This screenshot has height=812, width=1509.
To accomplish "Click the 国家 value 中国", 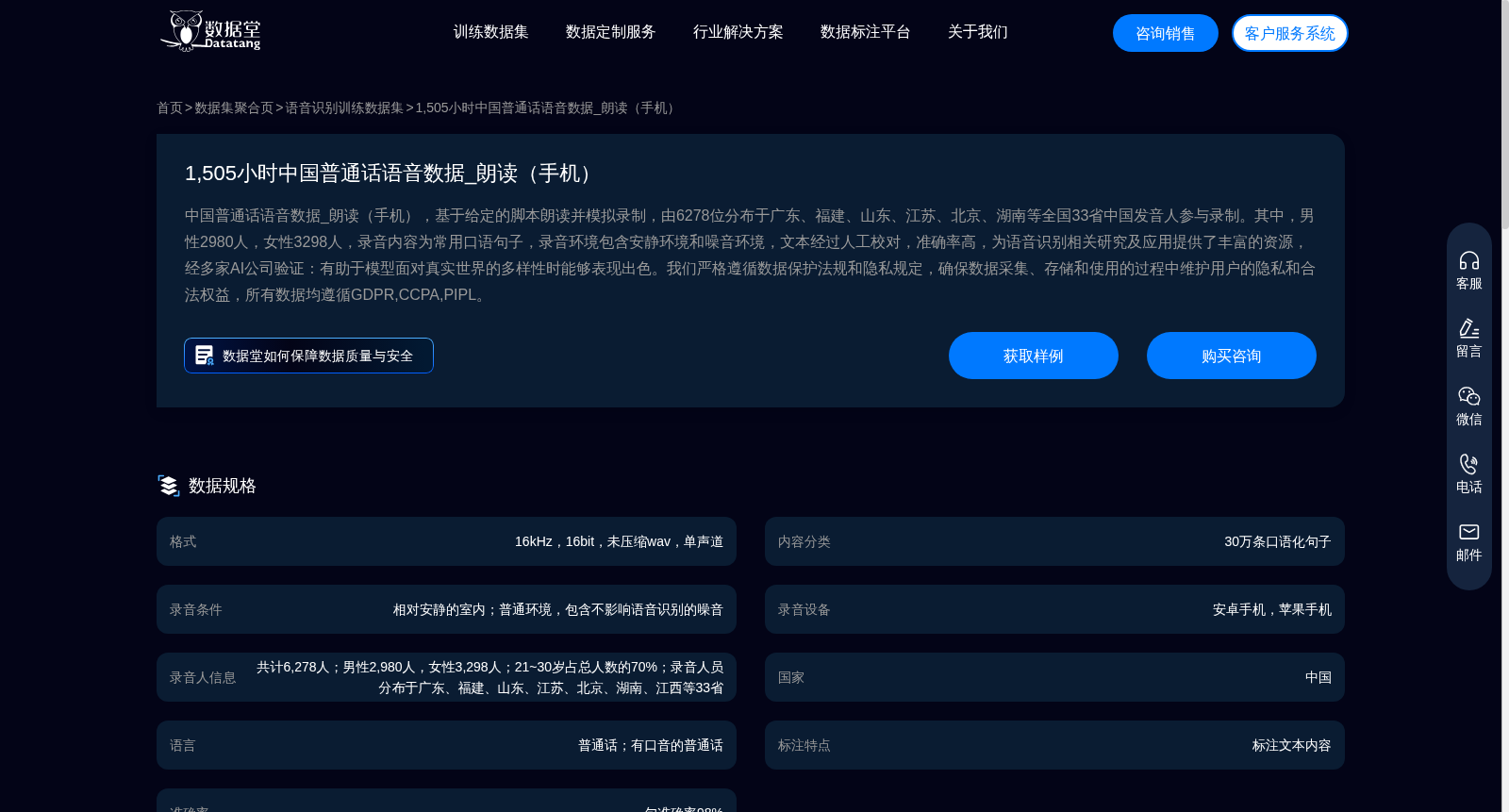I will coord(1318,677).
